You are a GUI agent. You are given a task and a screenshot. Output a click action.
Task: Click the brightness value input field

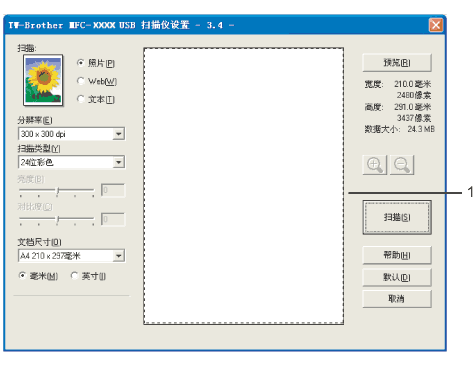[113, 190]
